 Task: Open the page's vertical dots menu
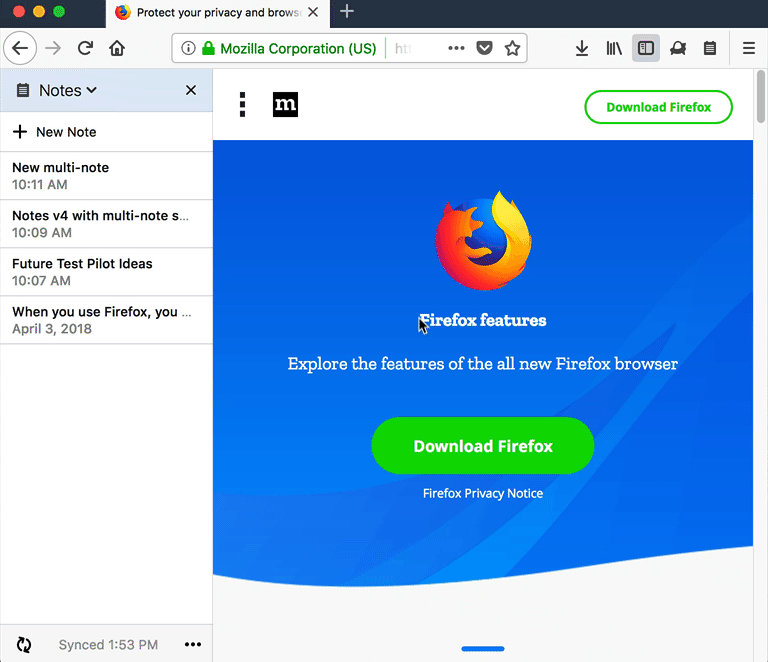point(242,105)
